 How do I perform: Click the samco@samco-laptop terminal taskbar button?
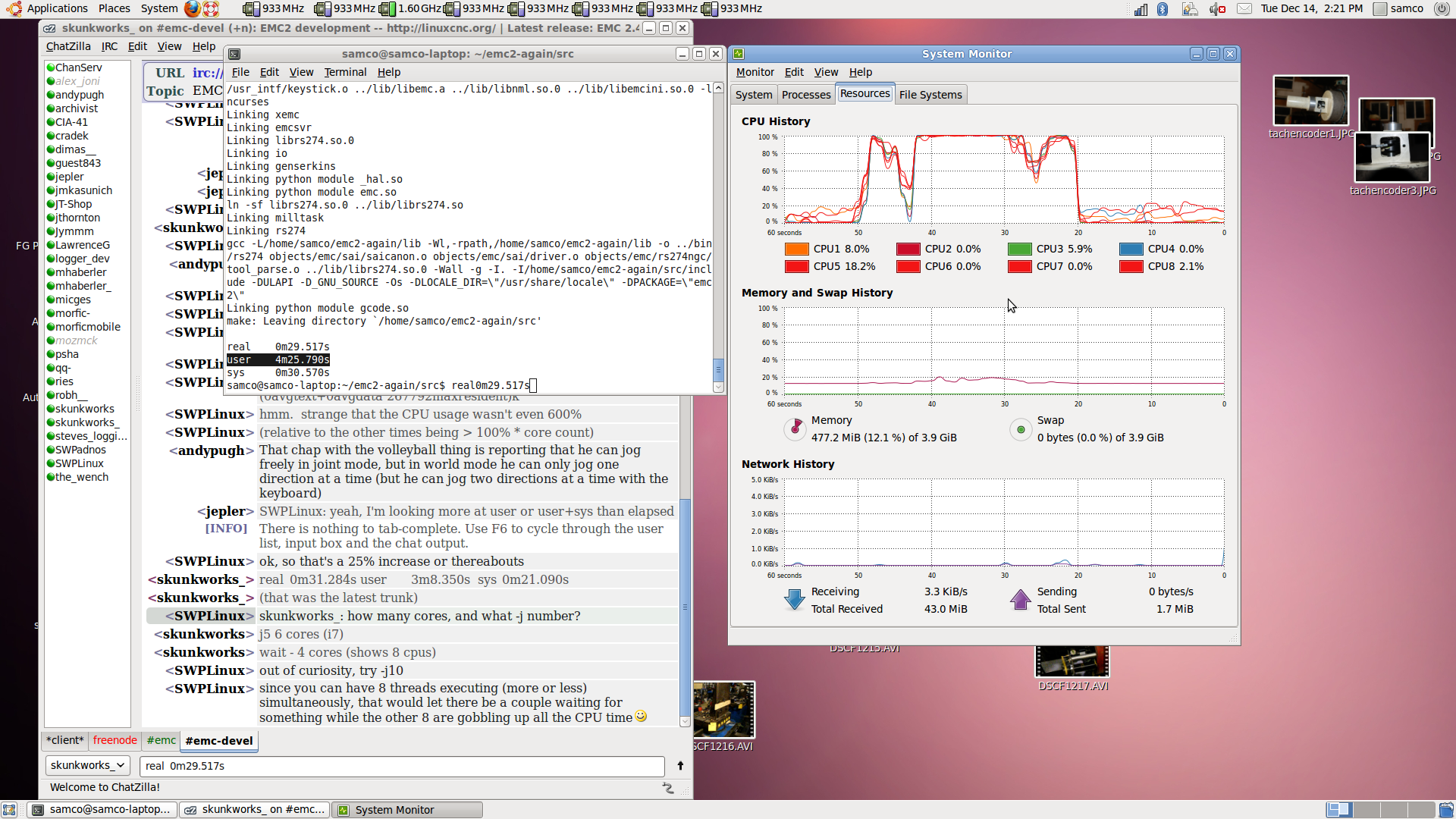[102, 810]
